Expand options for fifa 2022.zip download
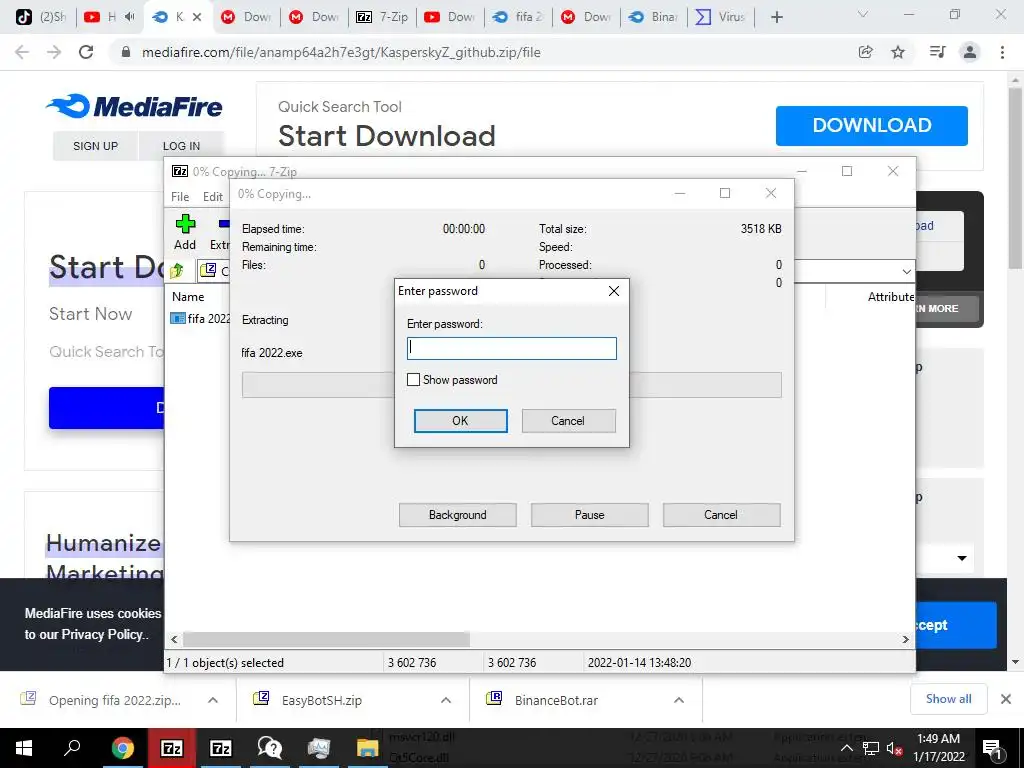The image size is (1024, 768). pyautogui.click(x=213, y=700)
